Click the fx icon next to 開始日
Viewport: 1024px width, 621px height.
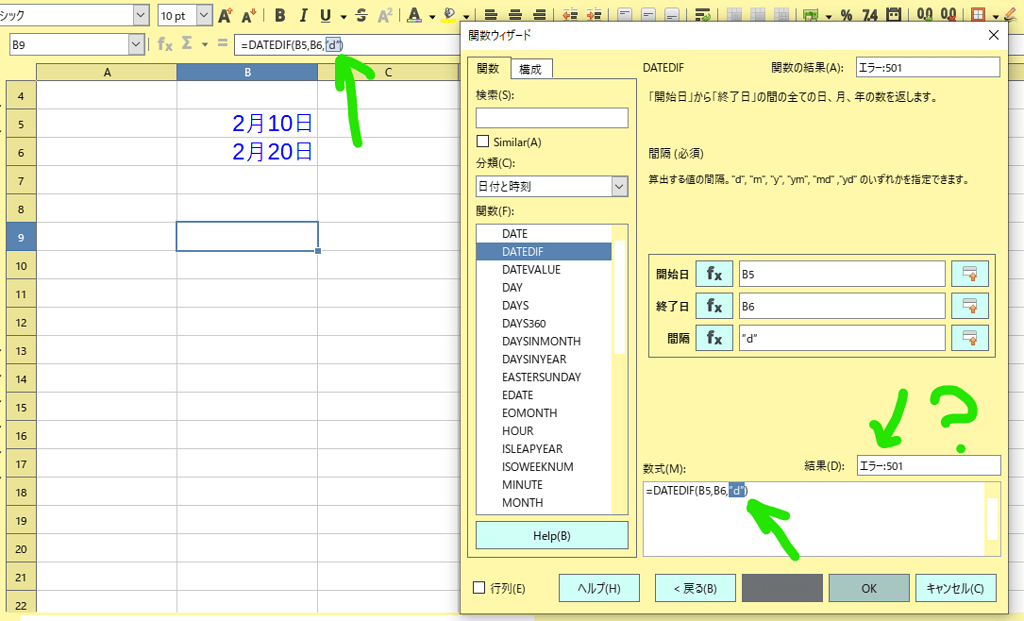pyautogui.click(x=714, y=273)
